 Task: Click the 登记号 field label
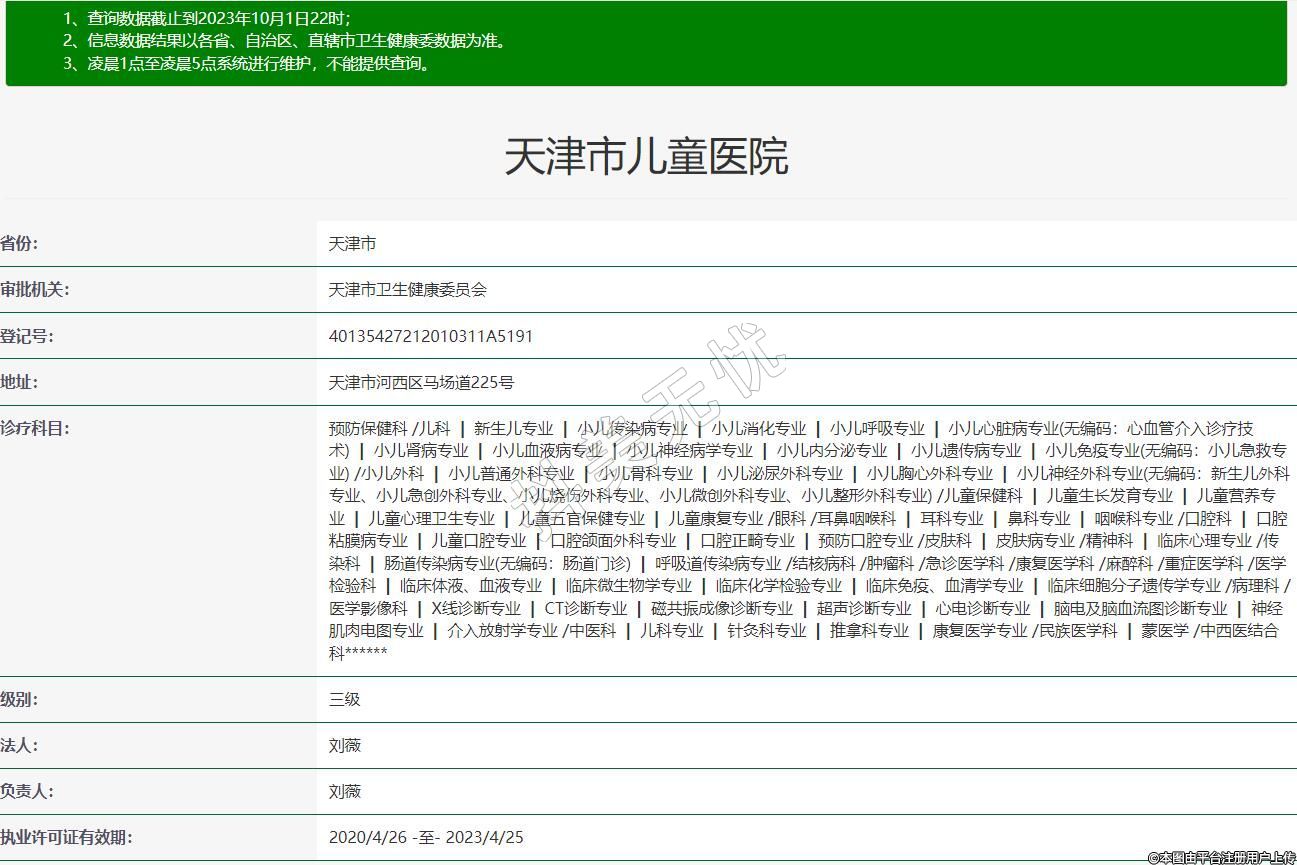(x=27, y=336)
